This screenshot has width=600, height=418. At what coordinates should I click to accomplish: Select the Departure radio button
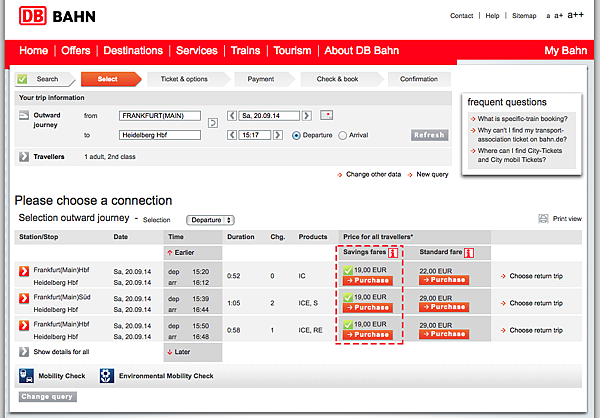tap(296, 136)
